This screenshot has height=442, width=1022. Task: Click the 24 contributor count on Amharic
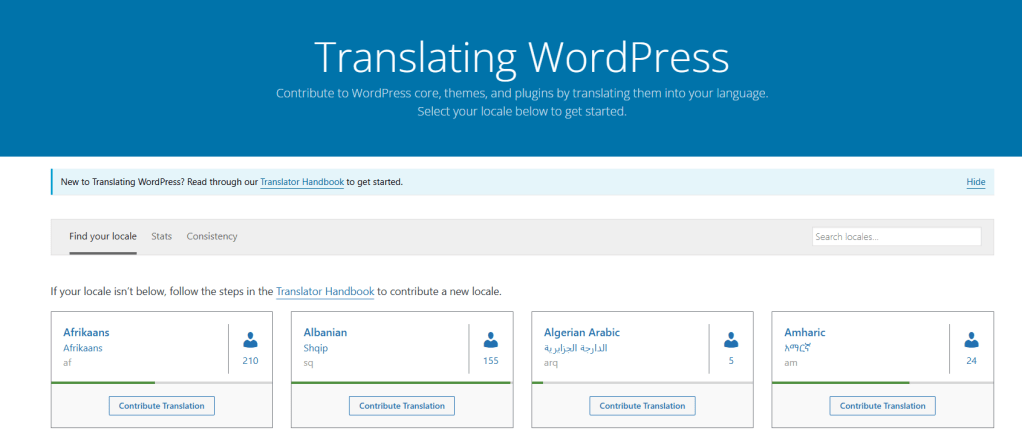pos(972,361)
